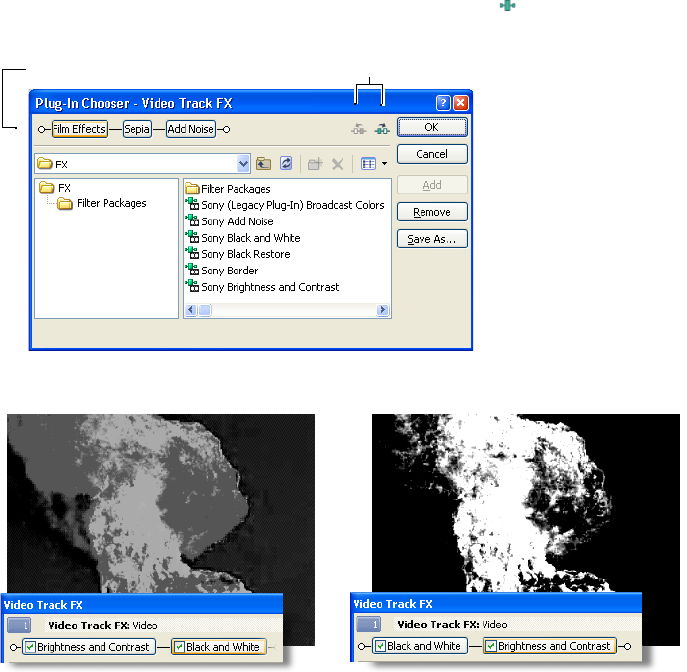Click track number 1 icon, right window
687x672 pixels.
369,624
